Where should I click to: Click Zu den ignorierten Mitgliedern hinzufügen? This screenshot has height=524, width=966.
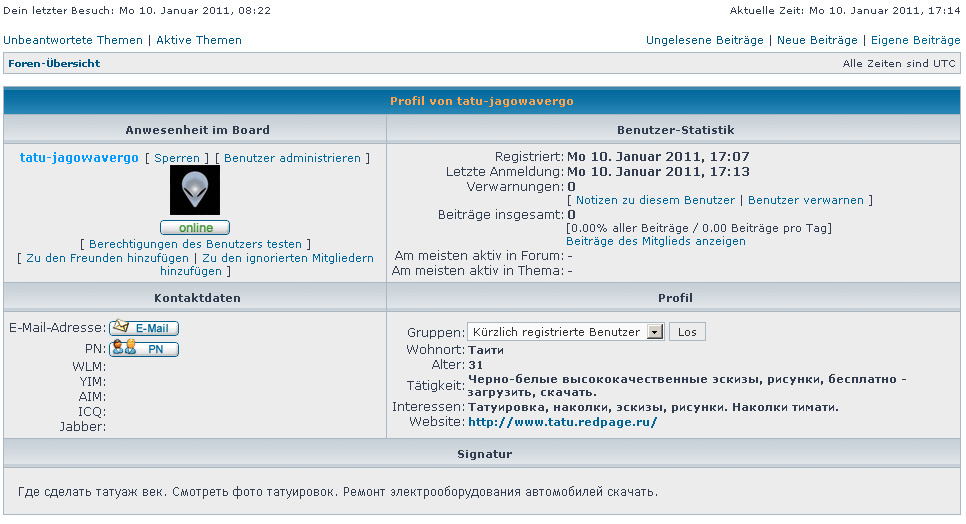click(x=287, y=258)
